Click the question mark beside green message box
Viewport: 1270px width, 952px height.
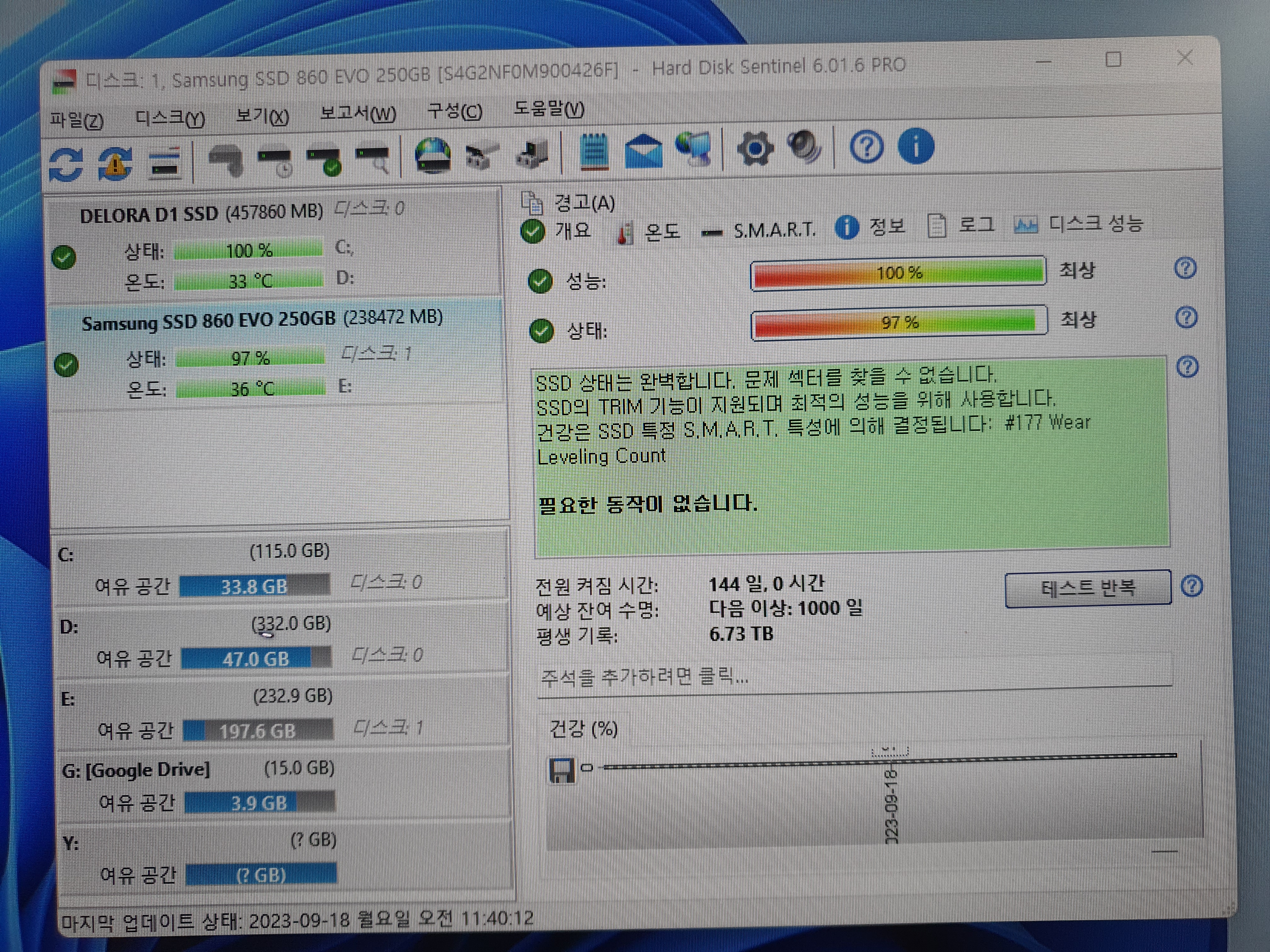point(1187,367)
